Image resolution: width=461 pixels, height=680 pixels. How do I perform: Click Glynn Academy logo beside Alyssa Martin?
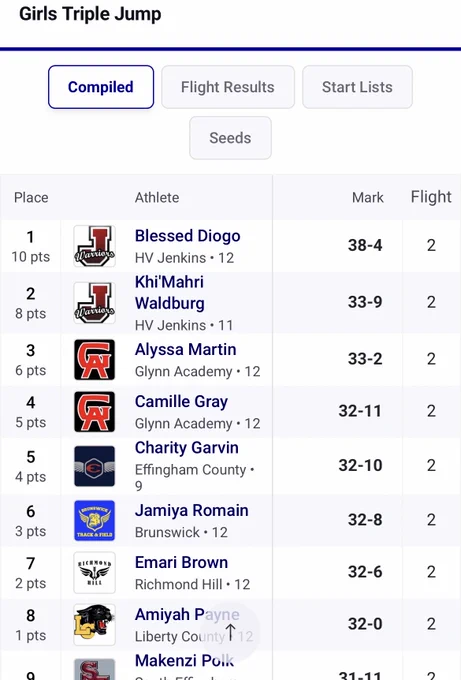coord(95,360)
